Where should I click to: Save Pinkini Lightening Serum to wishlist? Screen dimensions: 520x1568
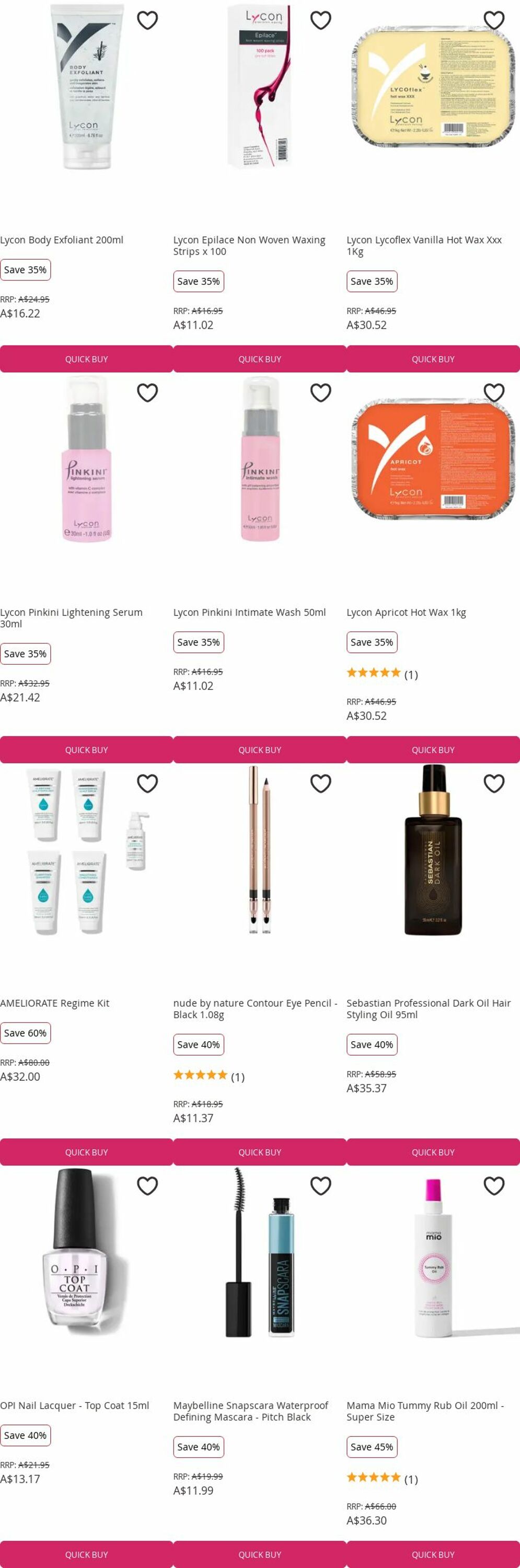tap(147, 393)
